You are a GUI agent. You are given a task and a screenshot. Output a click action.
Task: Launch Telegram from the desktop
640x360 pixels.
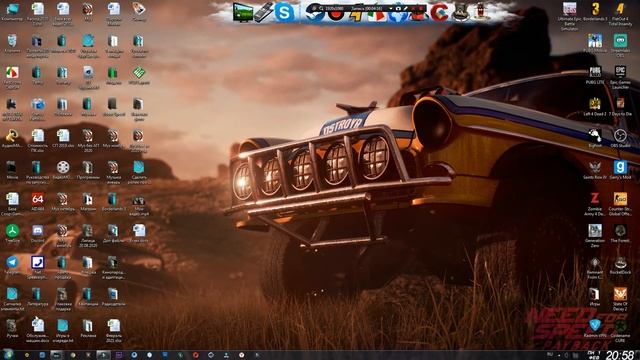point(12,265)
